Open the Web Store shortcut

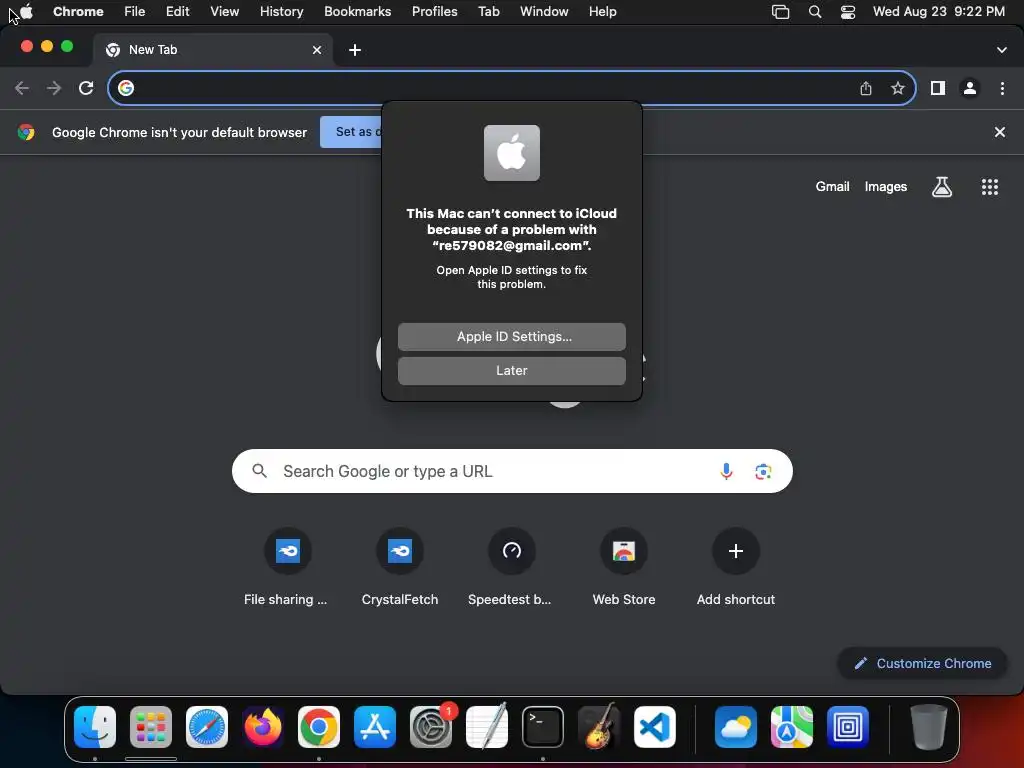[624, 567]
